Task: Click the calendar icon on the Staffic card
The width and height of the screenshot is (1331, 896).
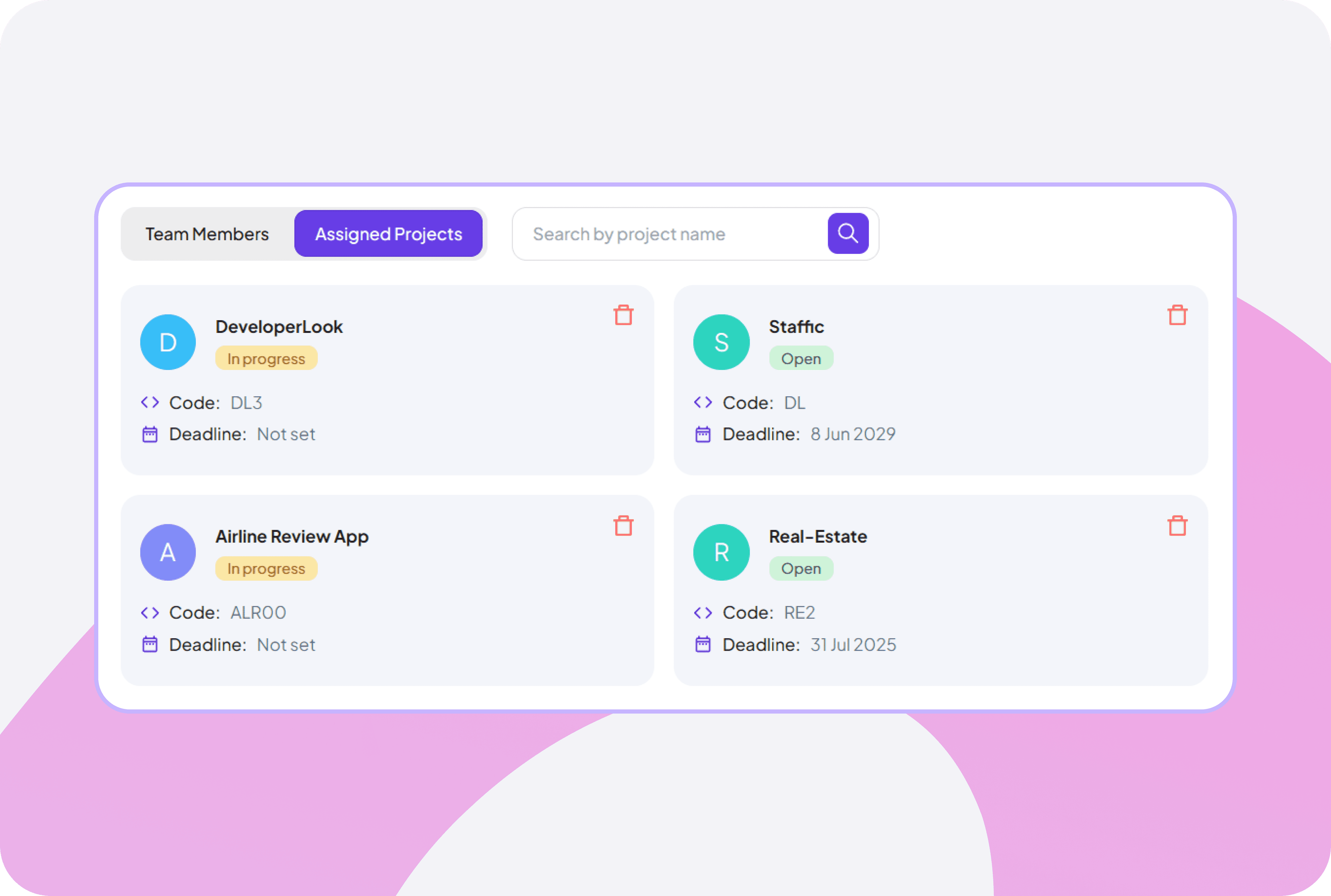Action: (704, 434)
